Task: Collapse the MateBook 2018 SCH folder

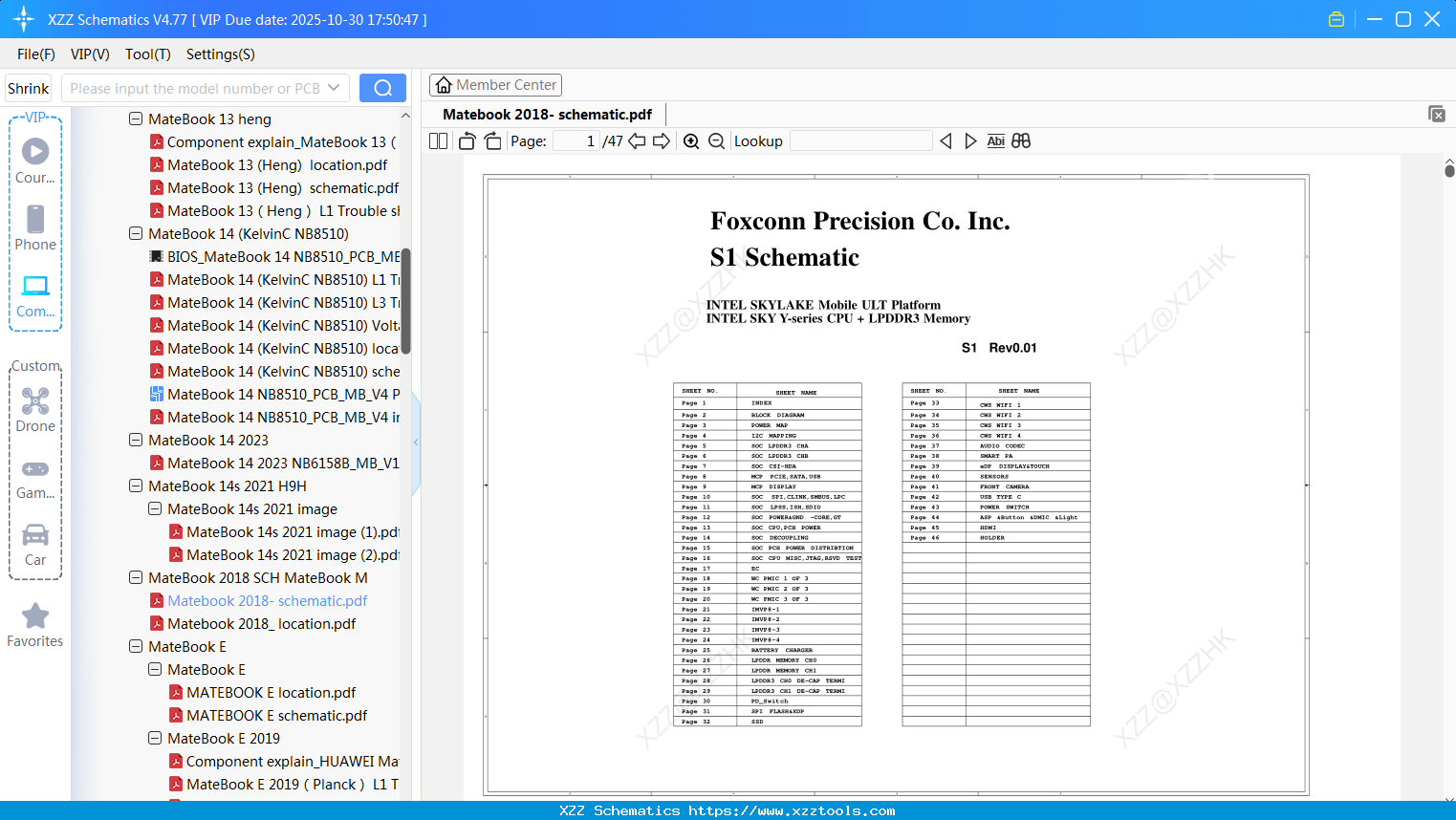Action: (136, 578)
